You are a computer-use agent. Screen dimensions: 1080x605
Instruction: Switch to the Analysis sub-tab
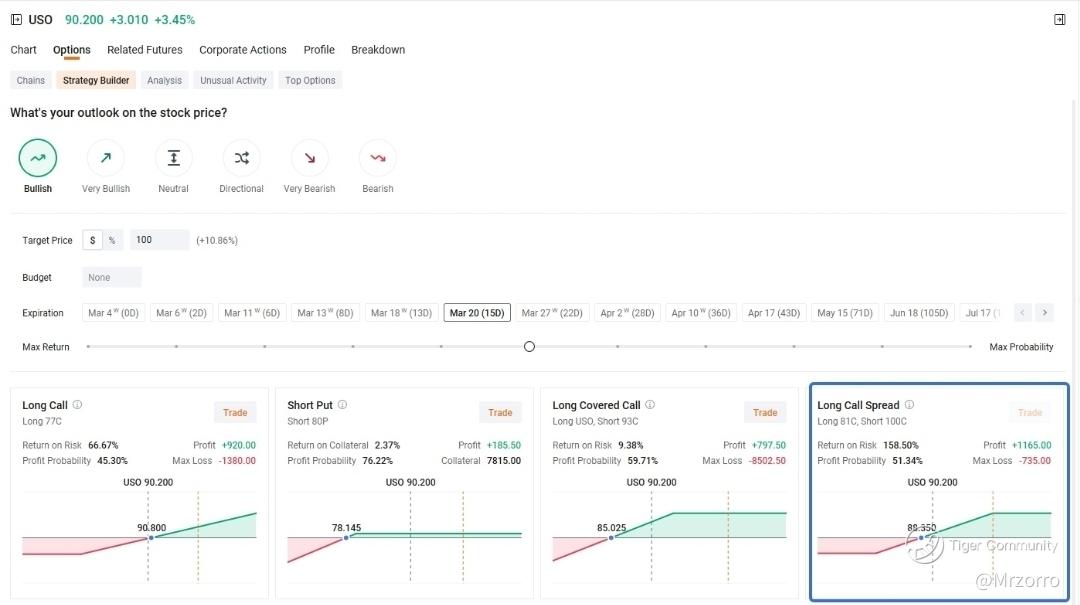point(165,80)
